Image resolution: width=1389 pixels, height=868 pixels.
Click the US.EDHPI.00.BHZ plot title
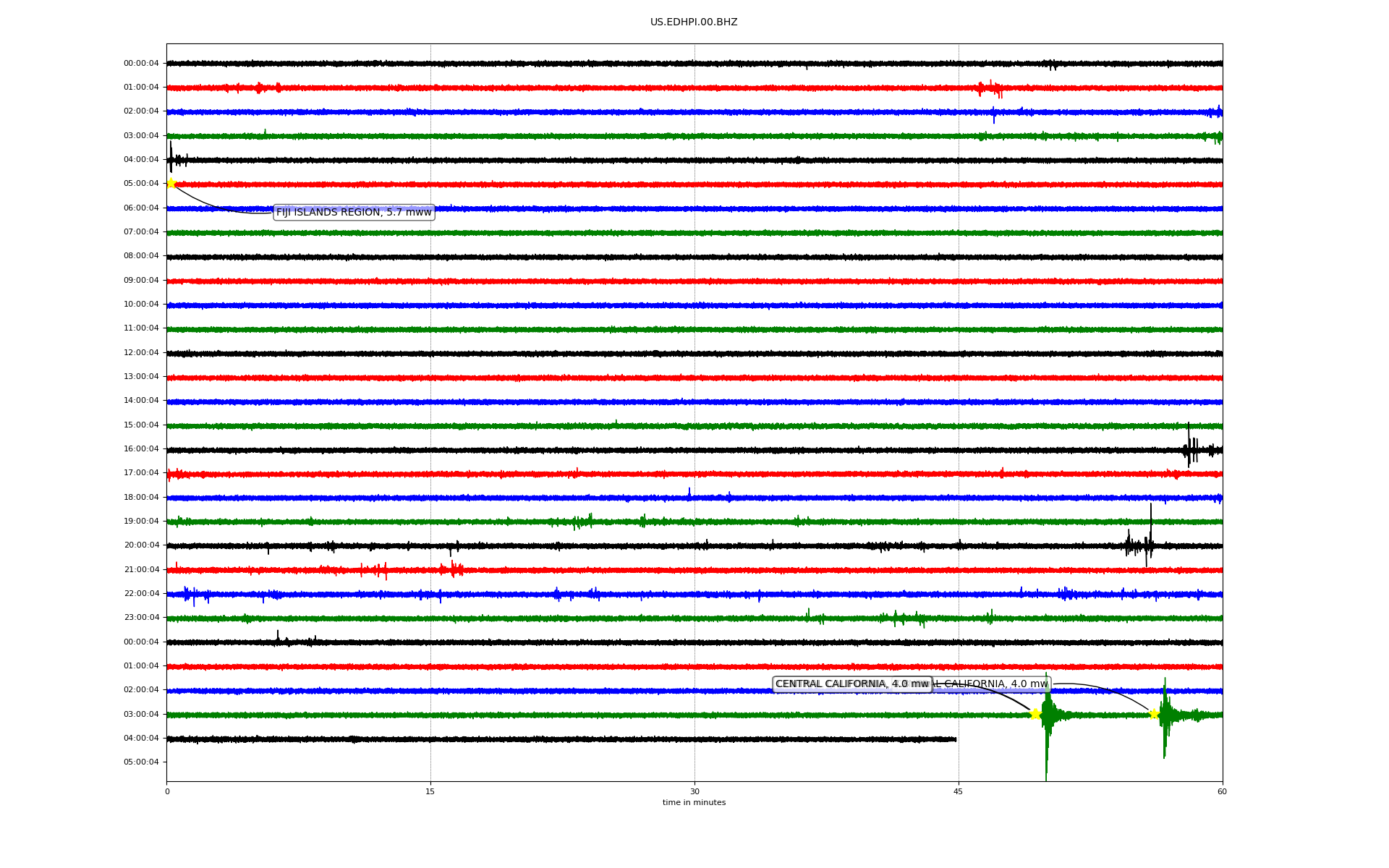[x=694, y=22]
